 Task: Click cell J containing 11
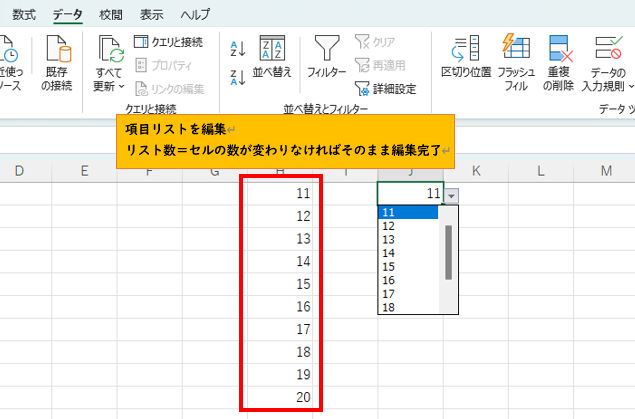[411, 194]
